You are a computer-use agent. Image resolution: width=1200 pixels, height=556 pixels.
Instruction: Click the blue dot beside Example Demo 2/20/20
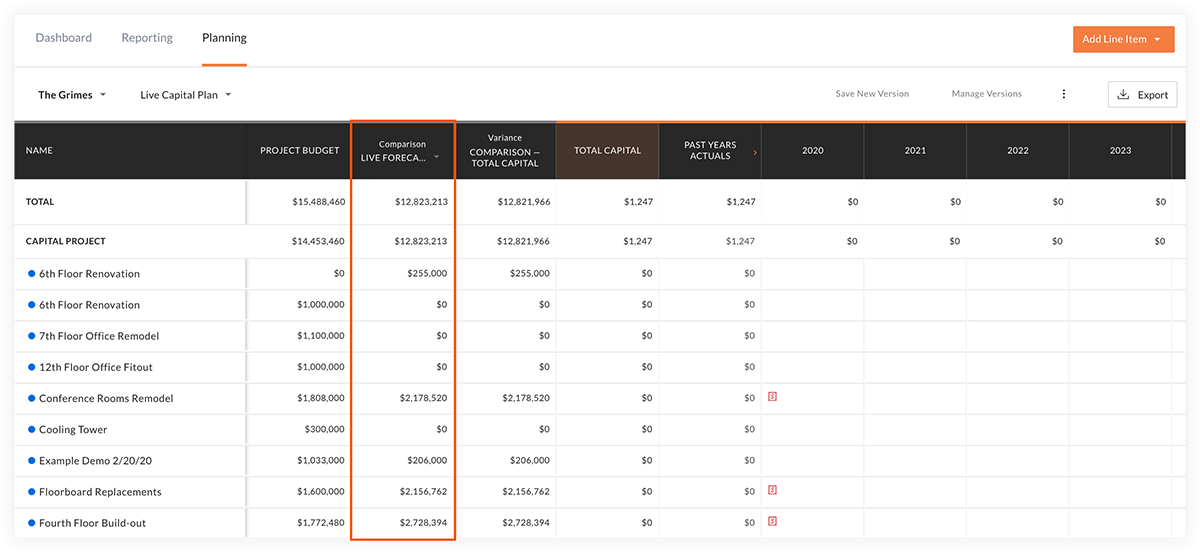[31, 460]
